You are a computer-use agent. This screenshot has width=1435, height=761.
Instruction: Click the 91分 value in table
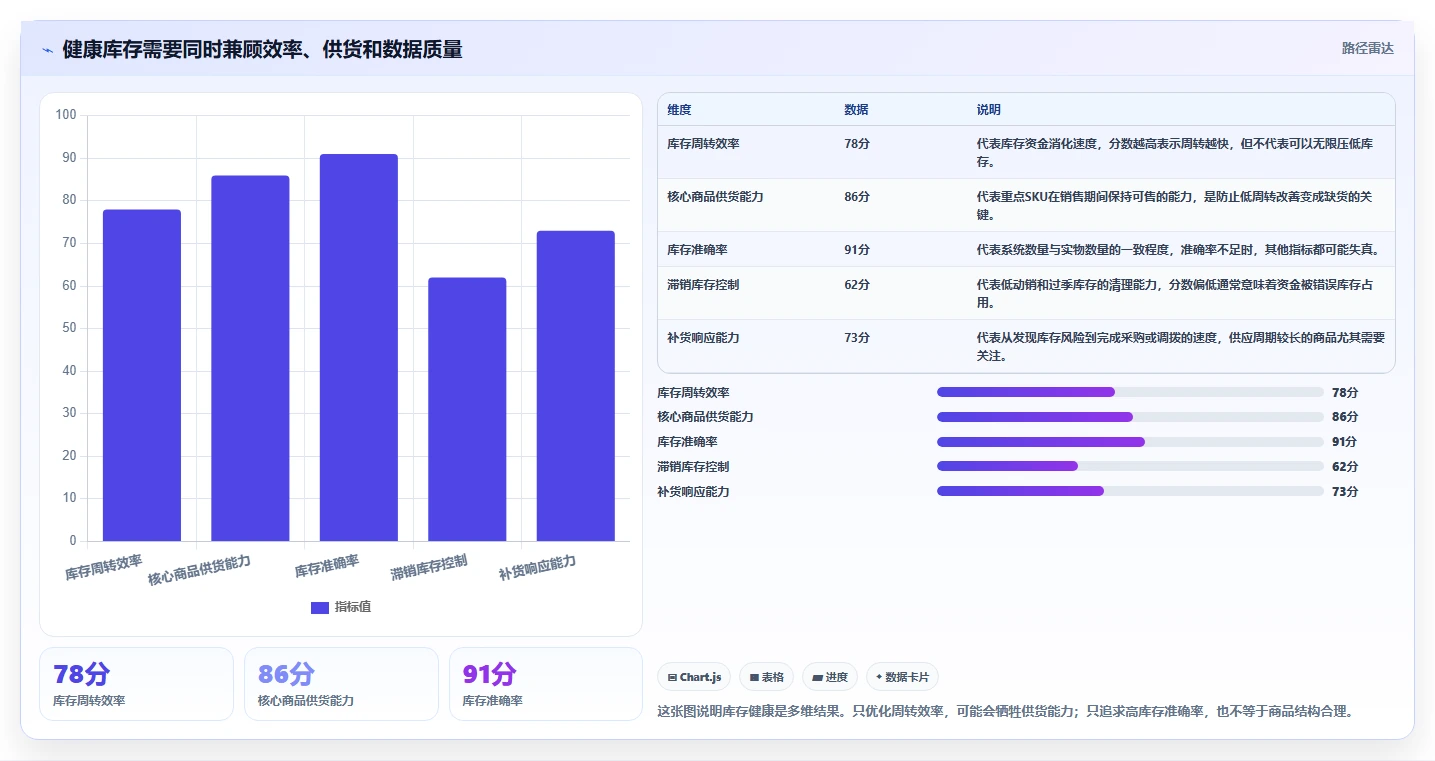click(x=857, y=250)
